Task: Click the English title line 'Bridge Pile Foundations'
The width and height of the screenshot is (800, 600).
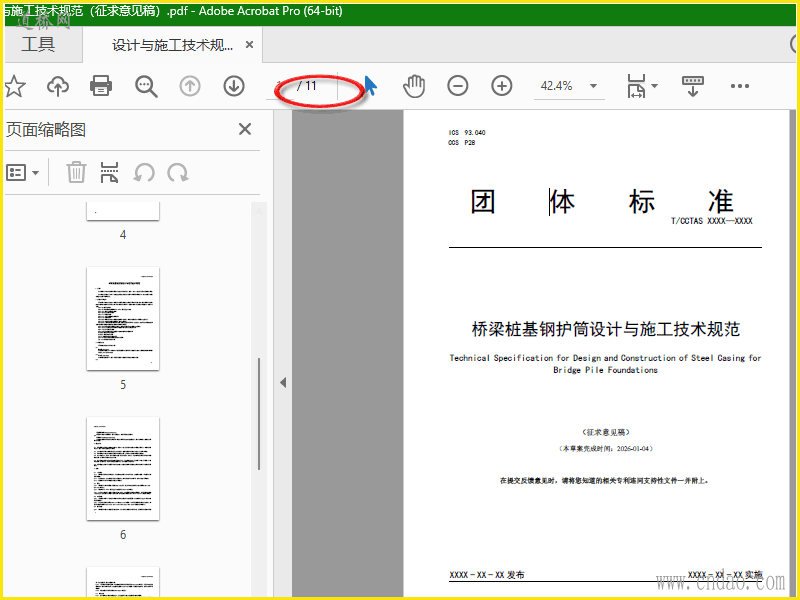Action: [606, 370]
